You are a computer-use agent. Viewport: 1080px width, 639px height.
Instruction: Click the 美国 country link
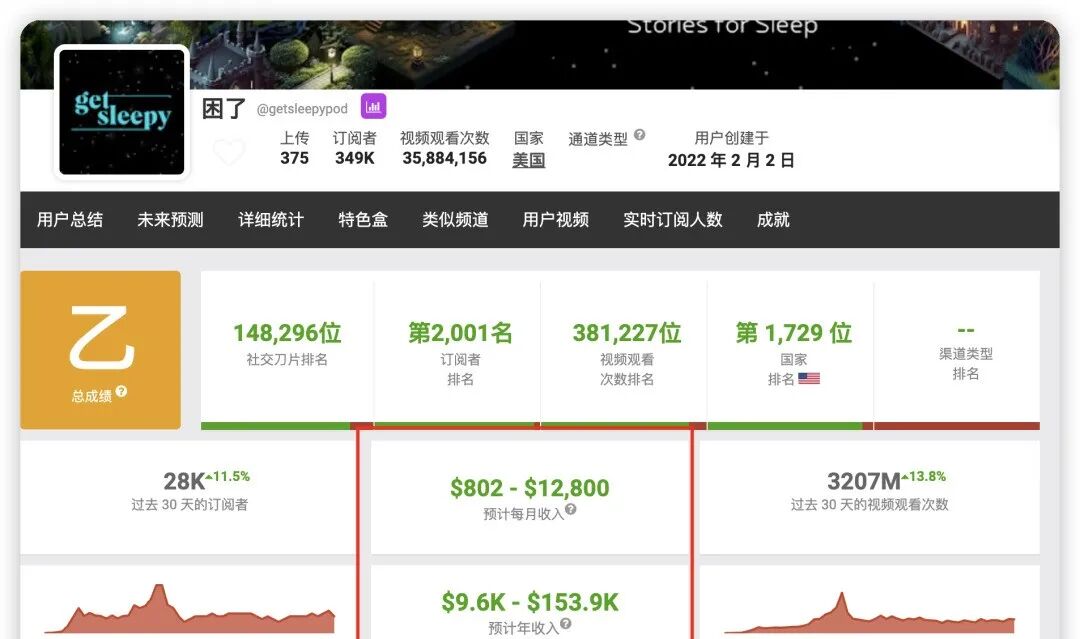[x=528, y=160]
